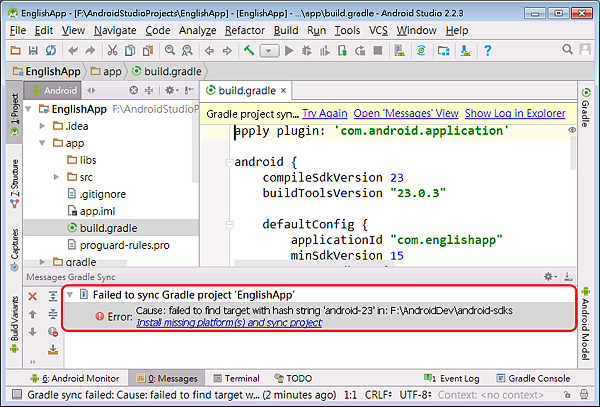Close the Messages tab with red X icon

(x=33, y=296)
